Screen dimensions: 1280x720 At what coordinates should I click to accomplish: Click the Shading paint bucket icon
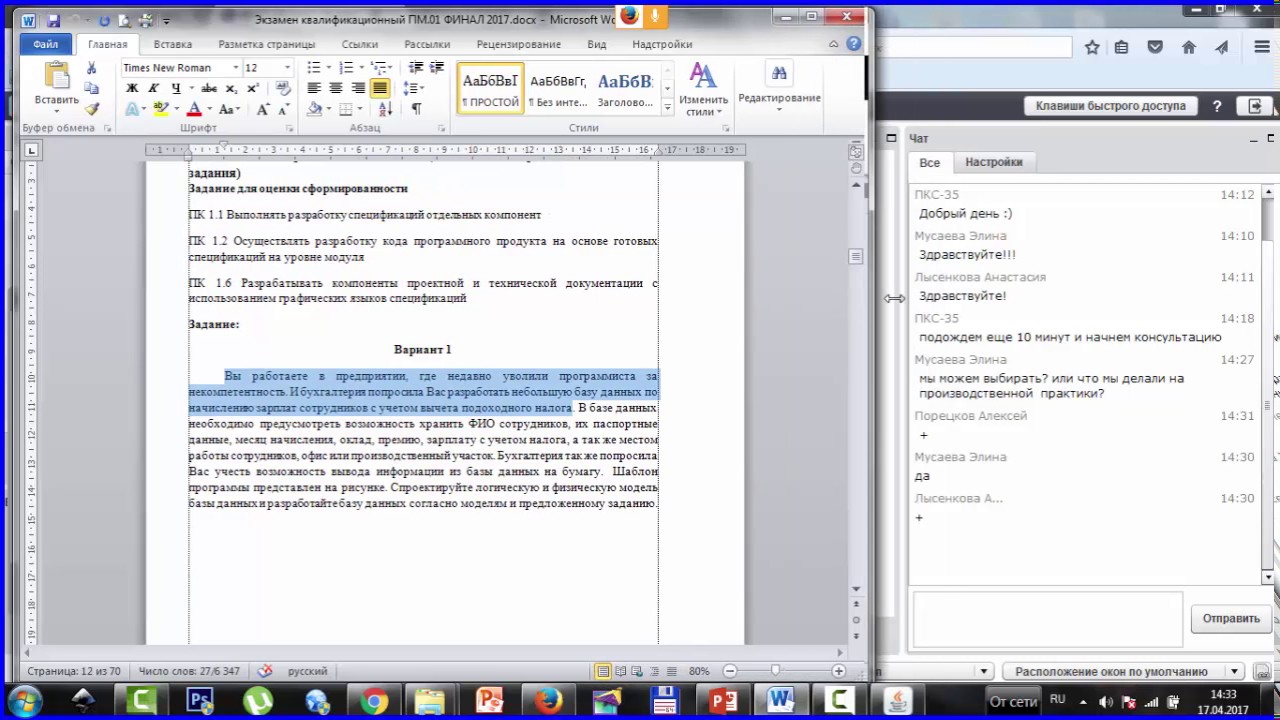tap(314, 109)
